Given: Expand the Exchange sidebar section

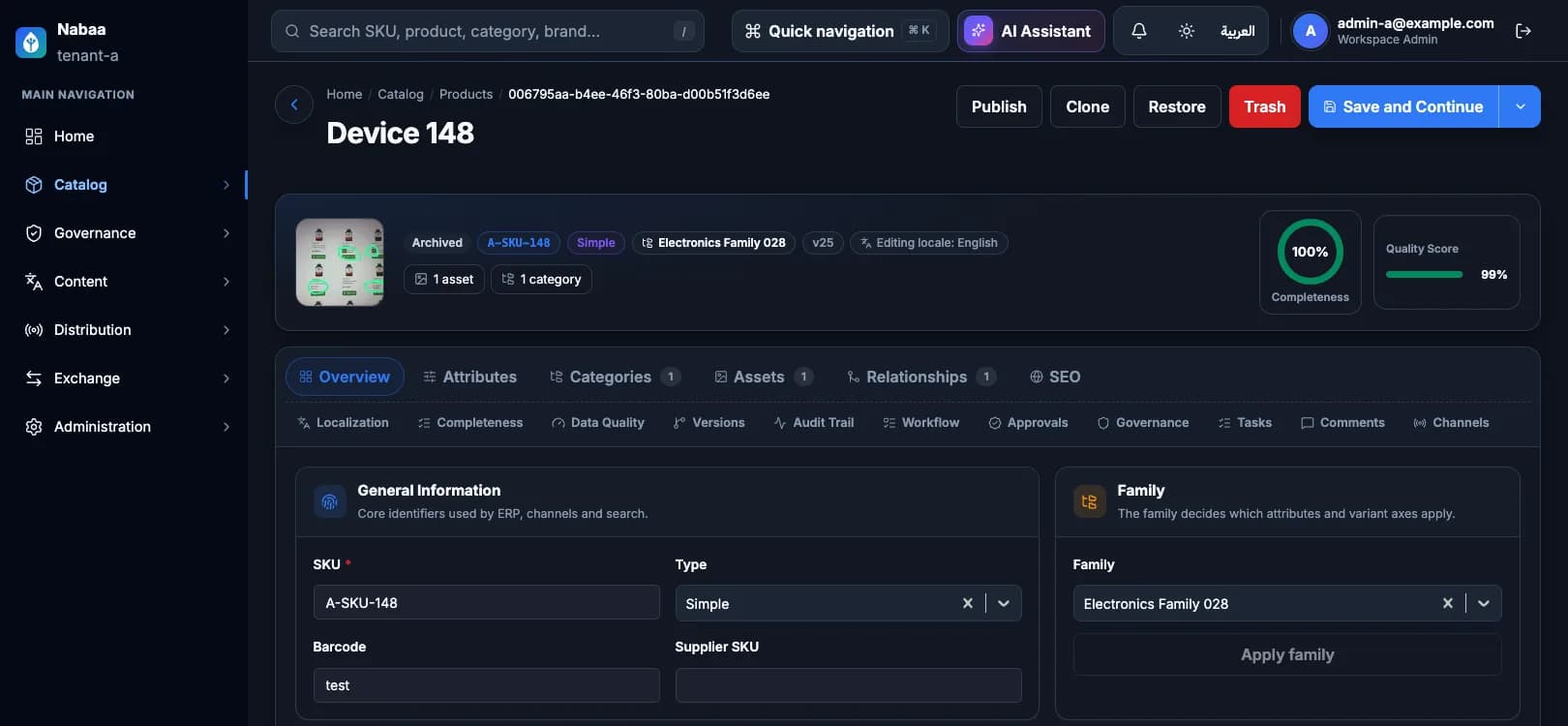Looking at the screenshot, I should pyautogui.click(x=124, y=378).
